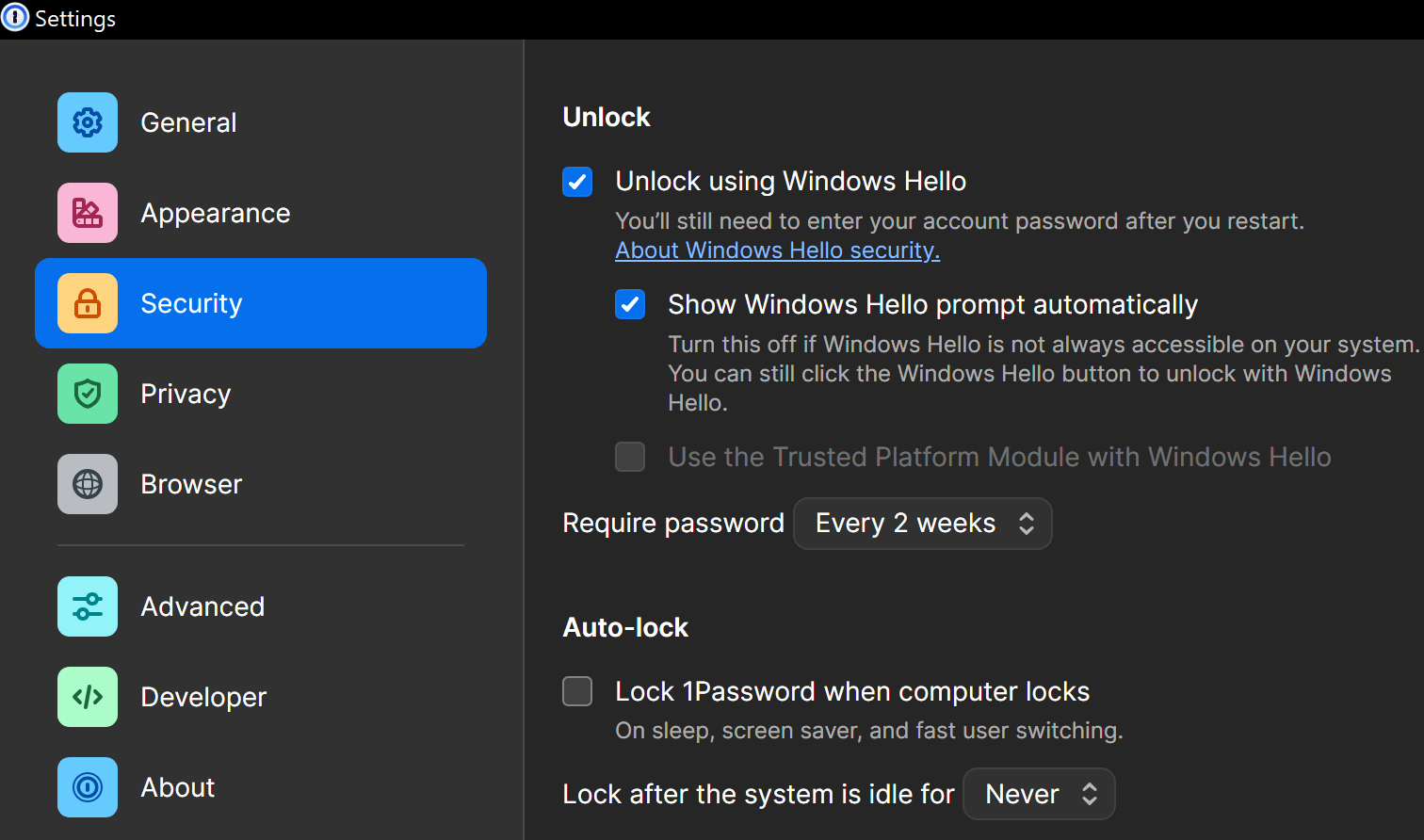The image size is (1424, 840).
Task: Click the Auto-lock section heading
Action: [x=624, y=626]
